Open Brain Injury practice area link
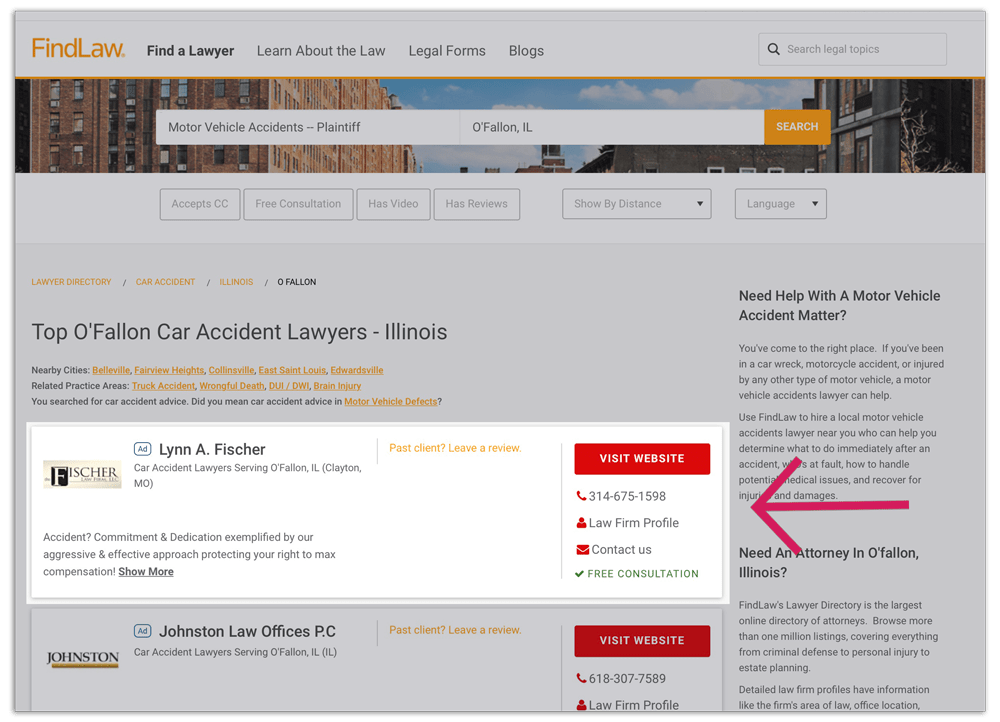 [337, 386]
